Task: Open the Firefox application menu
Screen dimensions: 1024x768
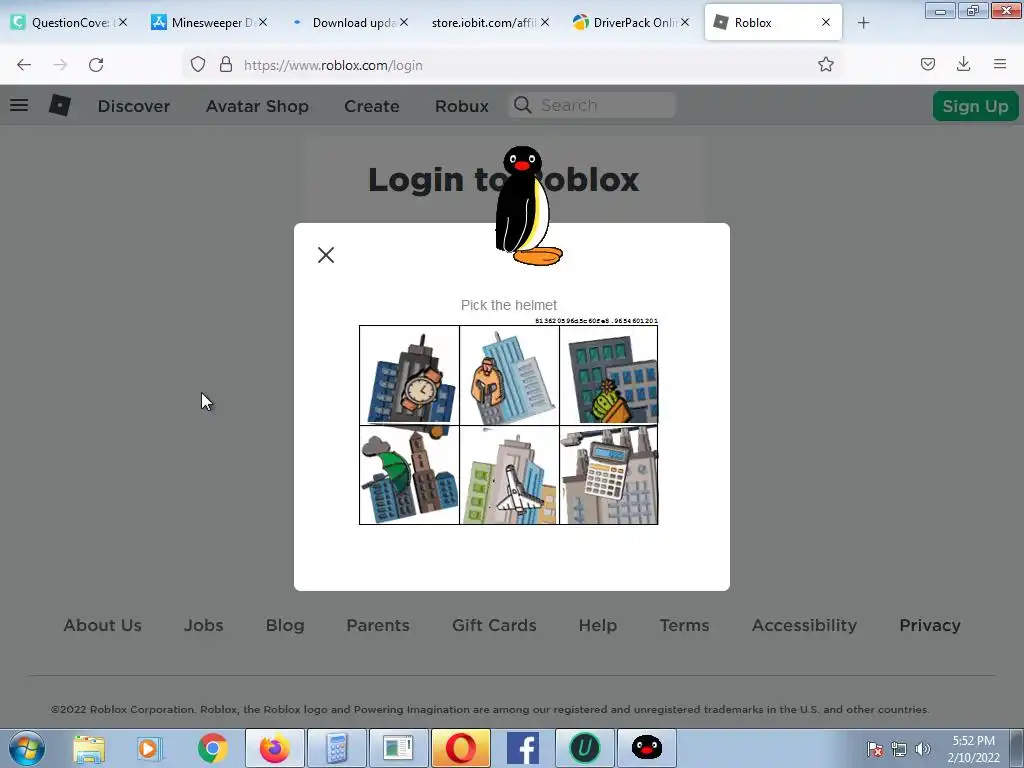Action: tap(1000, 64)
